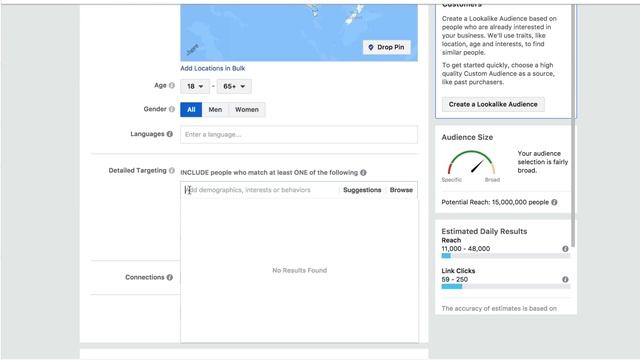Click the 11,000 - 48,000 reach value
The image size is (640, 360).
[x=466, y=249]
